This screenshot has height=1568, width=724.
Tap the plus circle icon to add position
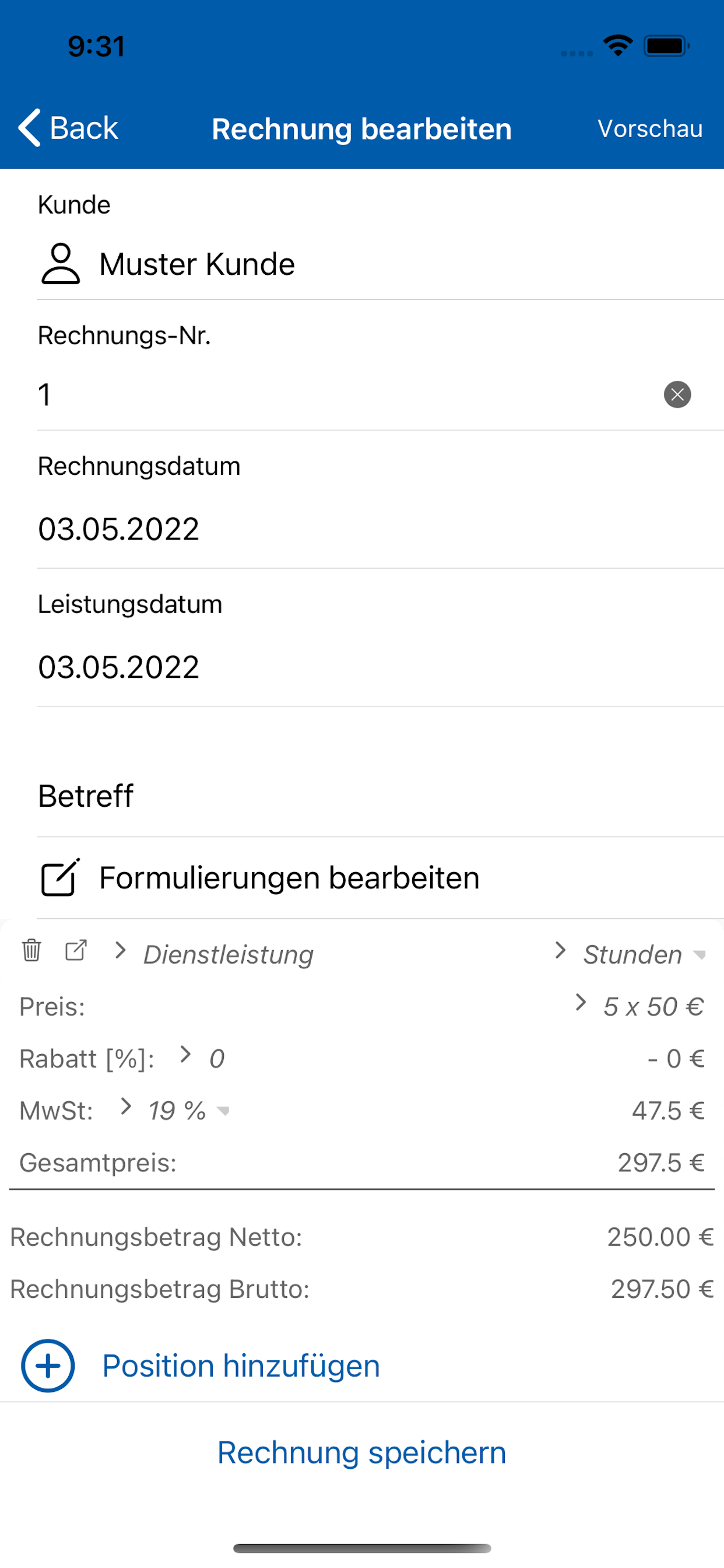click(48, 1366)
